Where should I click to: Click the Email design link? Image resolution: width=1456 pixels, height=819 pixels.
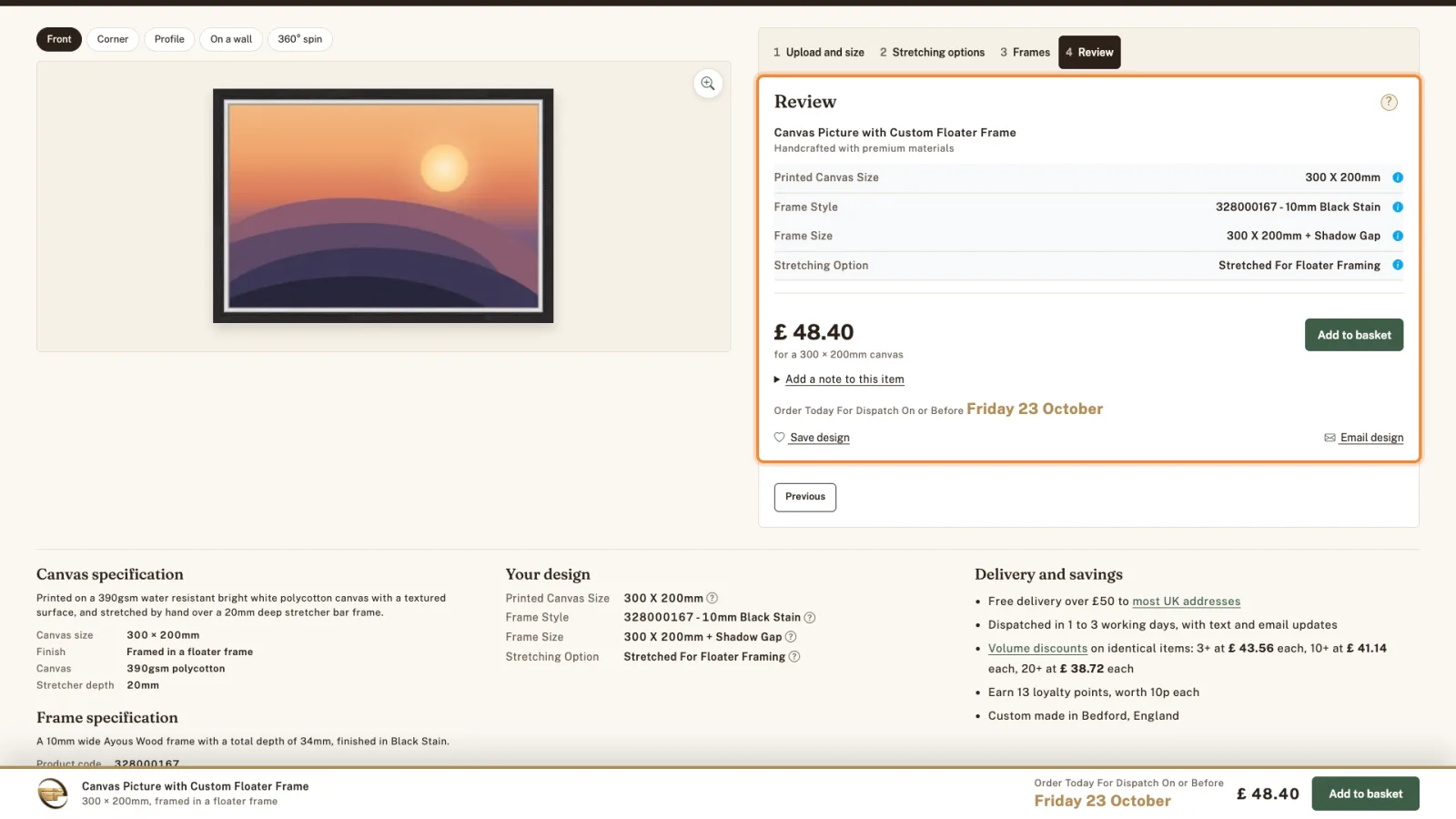[1371, 438]
